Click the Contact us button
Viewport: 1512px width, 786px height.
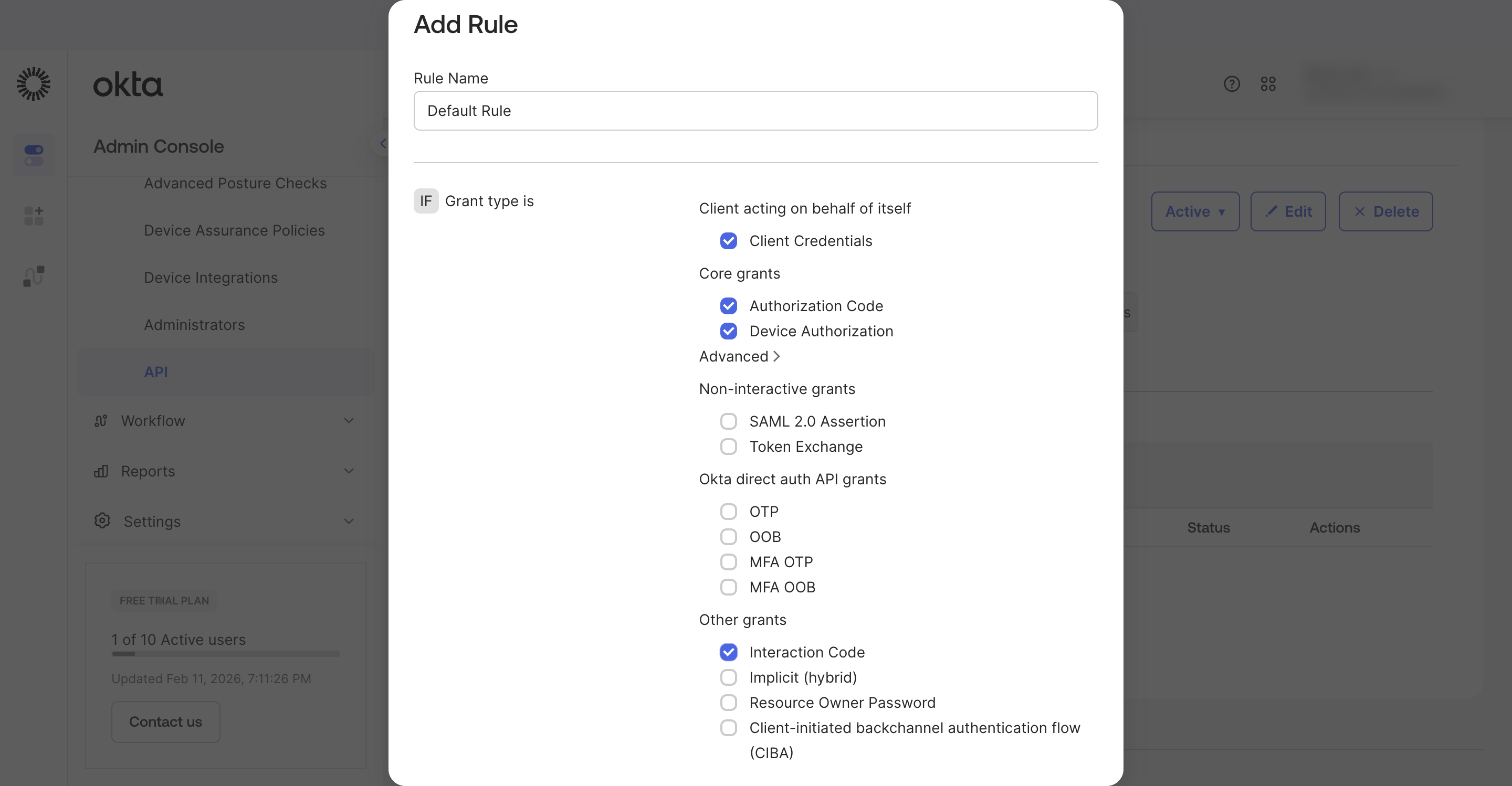tap(165, 722)
